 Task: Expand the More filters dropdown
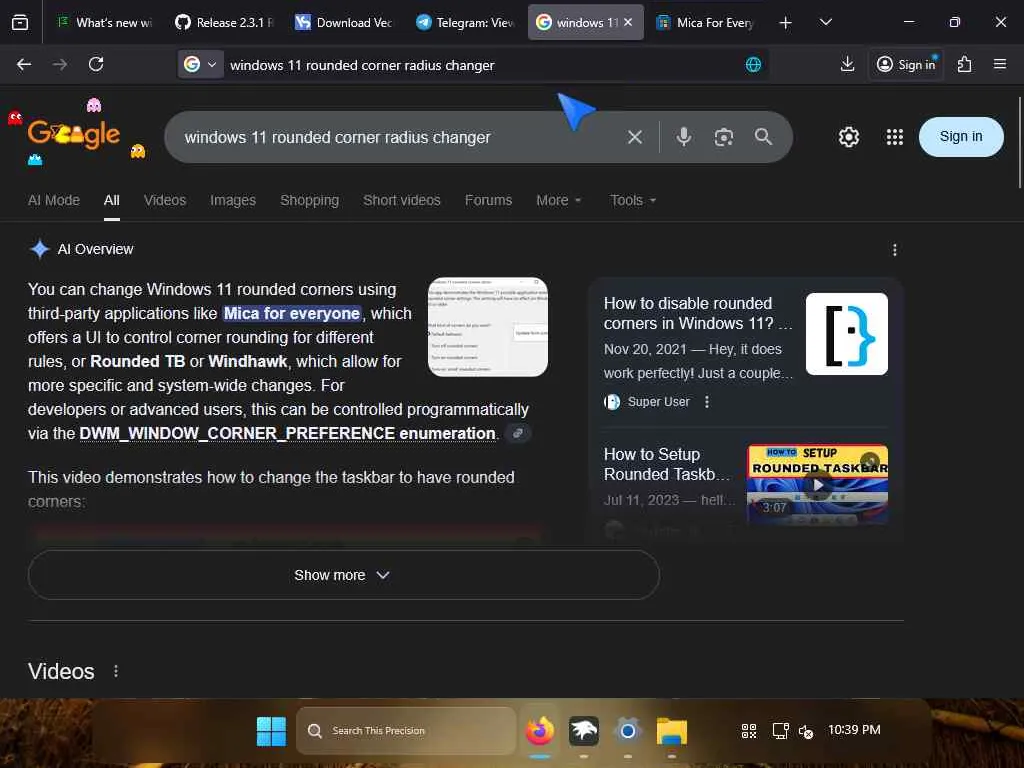point(558,200)
